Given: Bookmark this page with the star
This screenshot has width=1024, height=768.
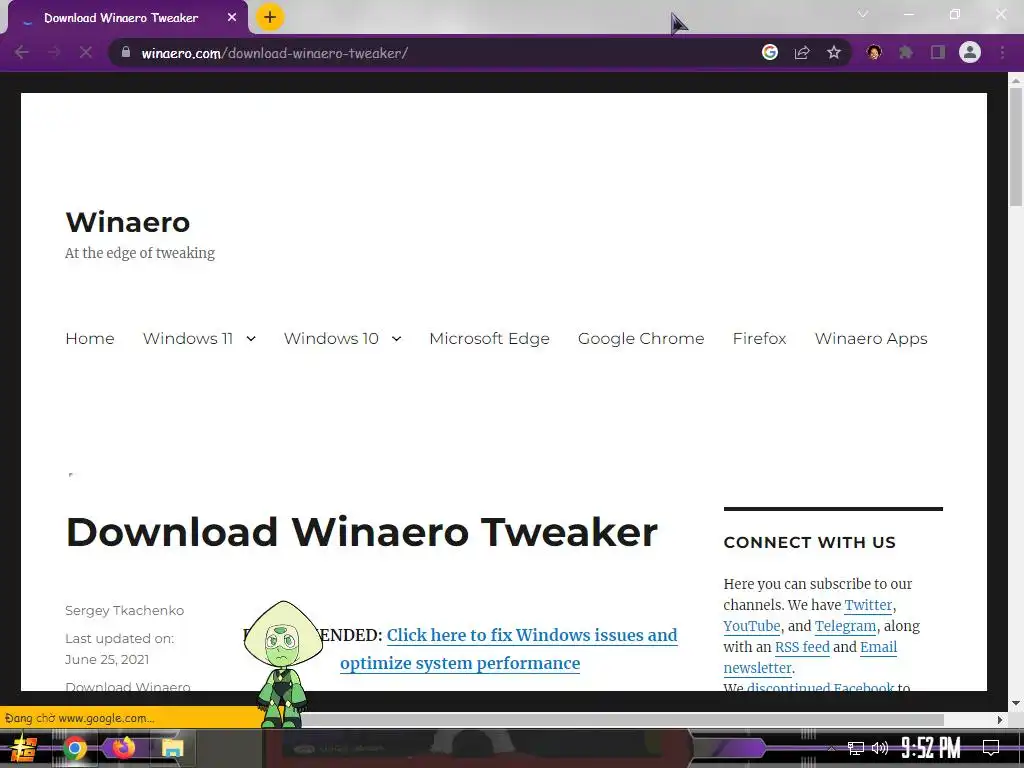Looking at the screenshot, I should pyautogui.click(x=834, y=52).
